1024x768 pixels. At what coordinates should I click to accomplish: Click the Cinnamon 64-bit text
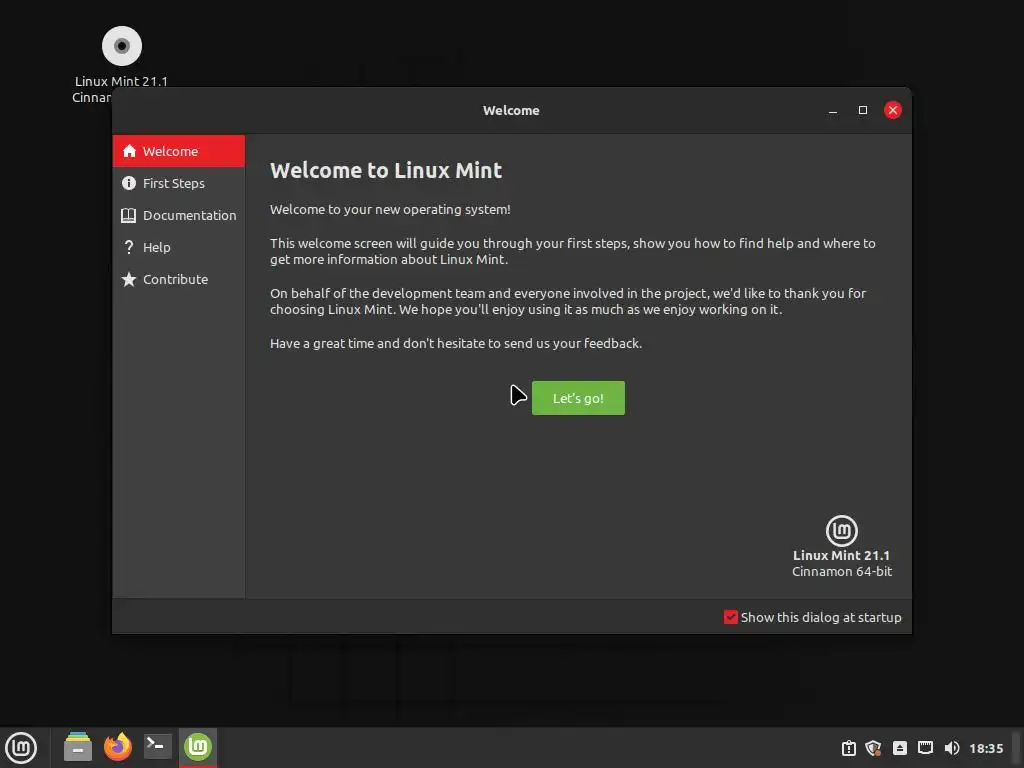pyautogui.click(x=842, y=571)
